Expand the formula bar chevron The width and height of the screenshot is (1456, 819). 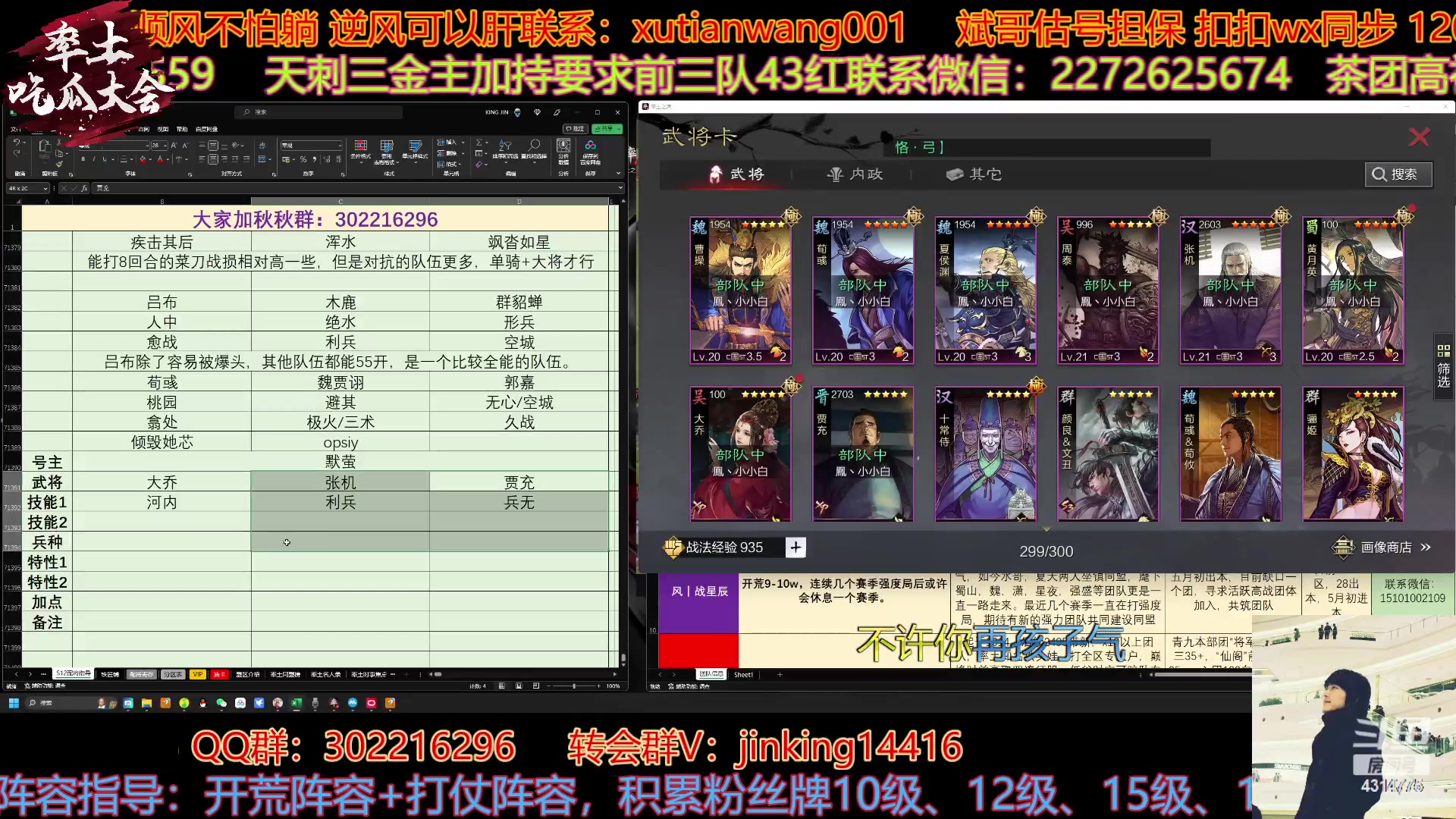click(x=620, y=187)
